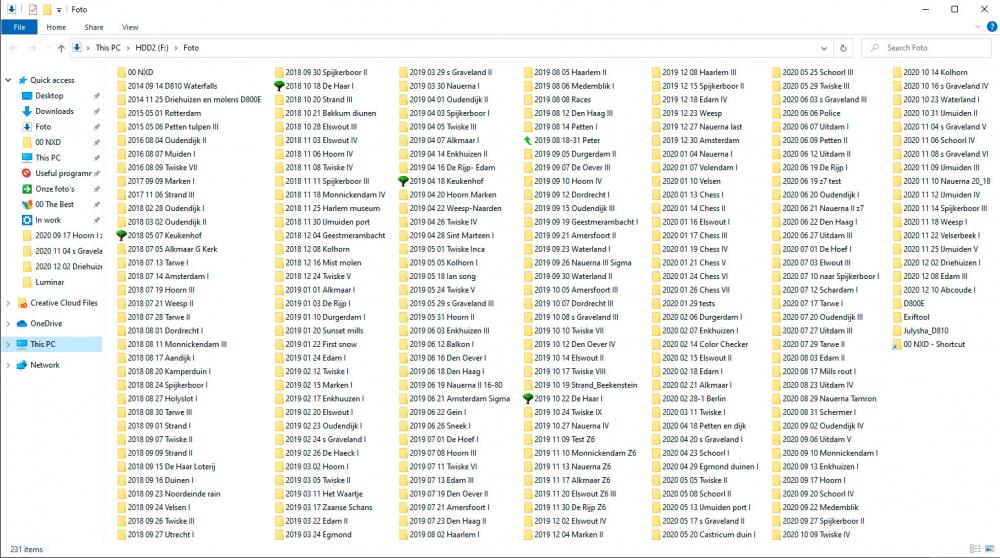Click the 00 NXD folder in Quick access
Viewport: 1000px width, 558px height.
[x=48, y=142]
